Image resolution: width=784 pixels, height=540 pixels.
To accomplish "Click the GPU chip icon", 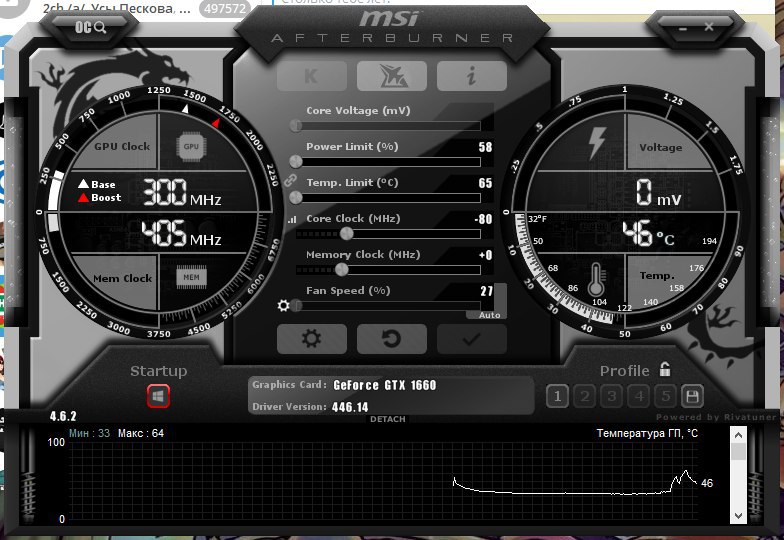I will pyautogui.click(x=191, y=146).
